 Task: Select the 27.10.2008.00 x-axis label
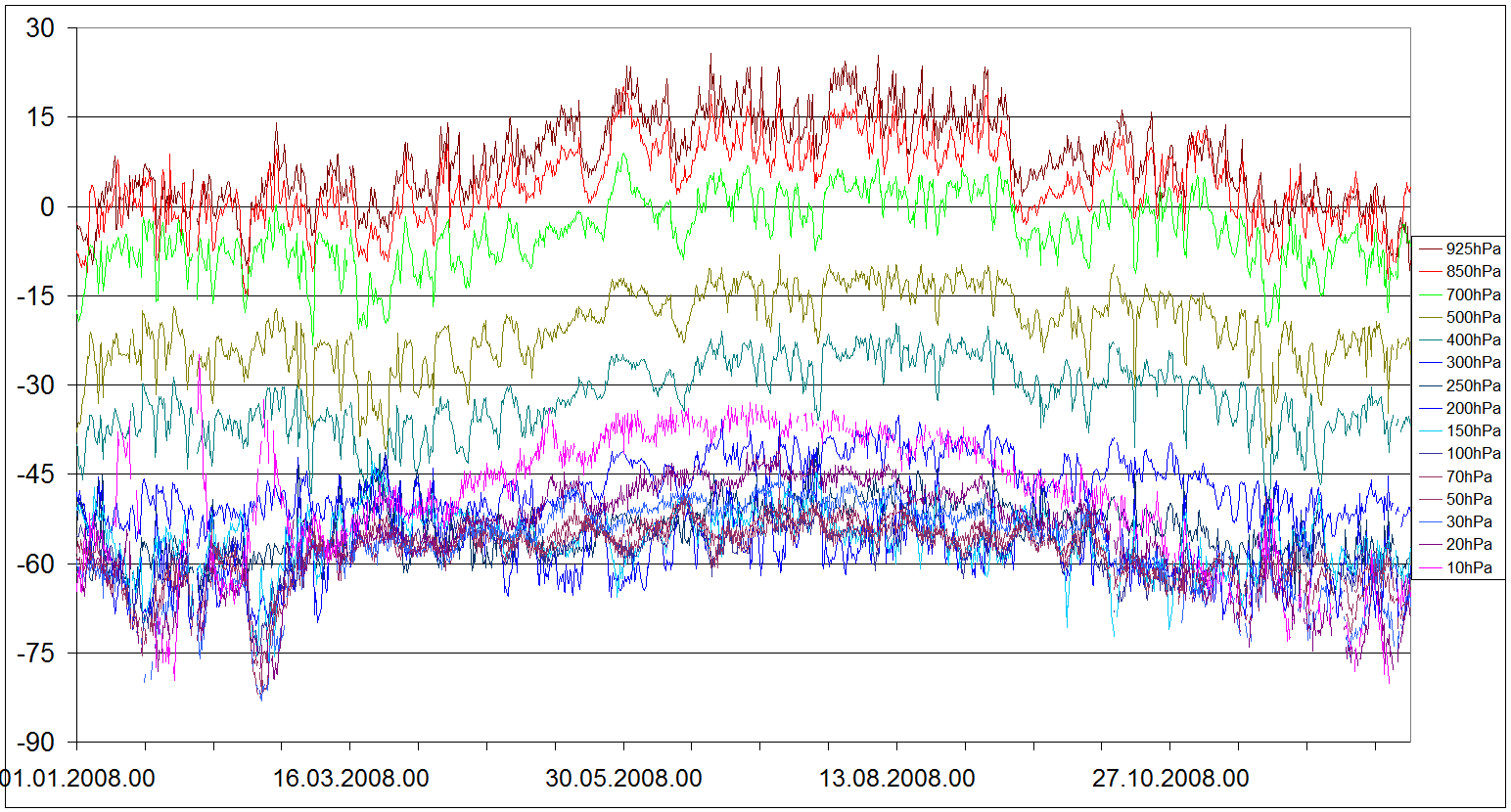coord(1170,779)
